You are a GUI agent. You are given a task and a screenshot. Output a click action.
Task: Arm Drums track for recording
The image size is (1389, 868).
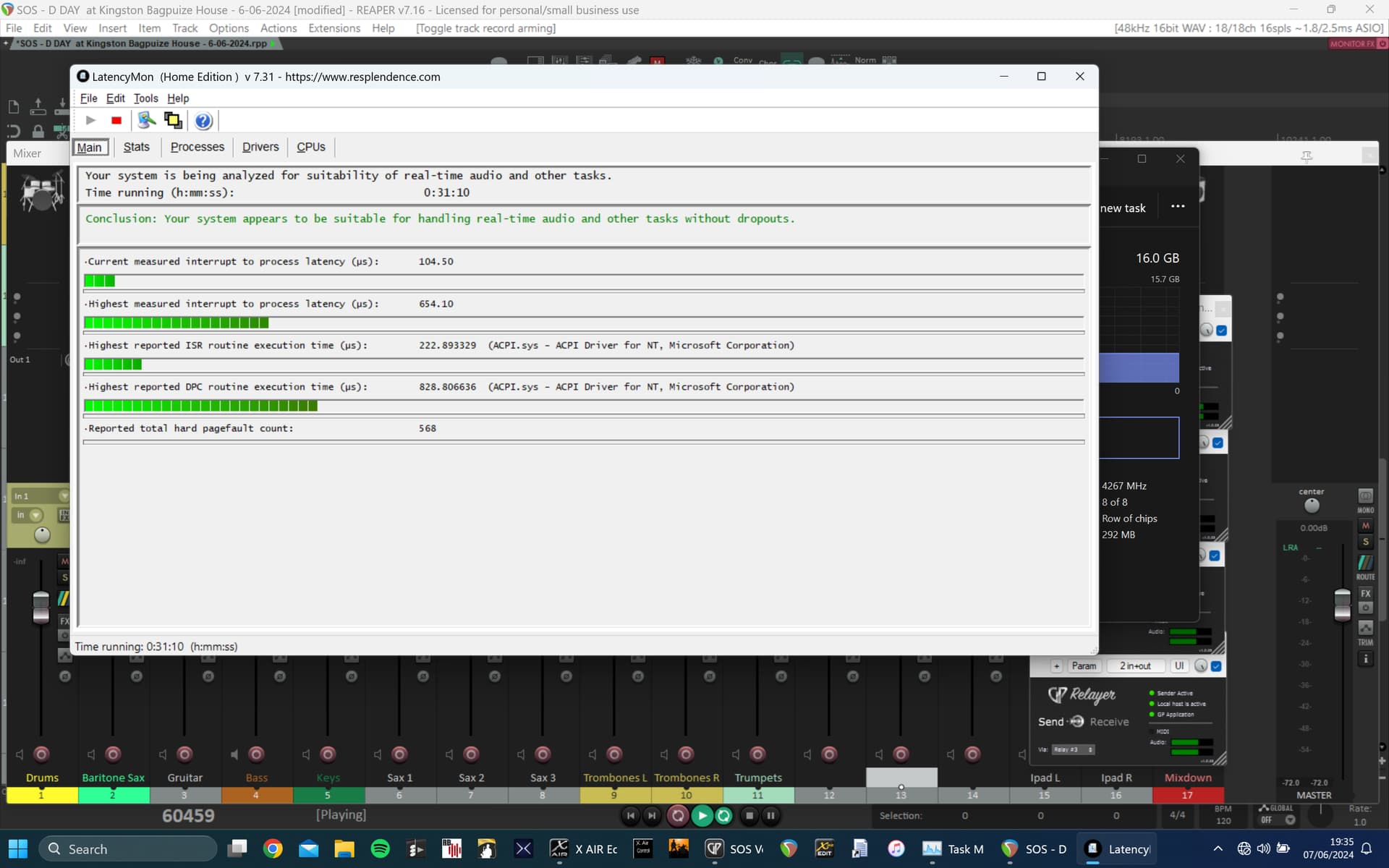pos(42,754)
